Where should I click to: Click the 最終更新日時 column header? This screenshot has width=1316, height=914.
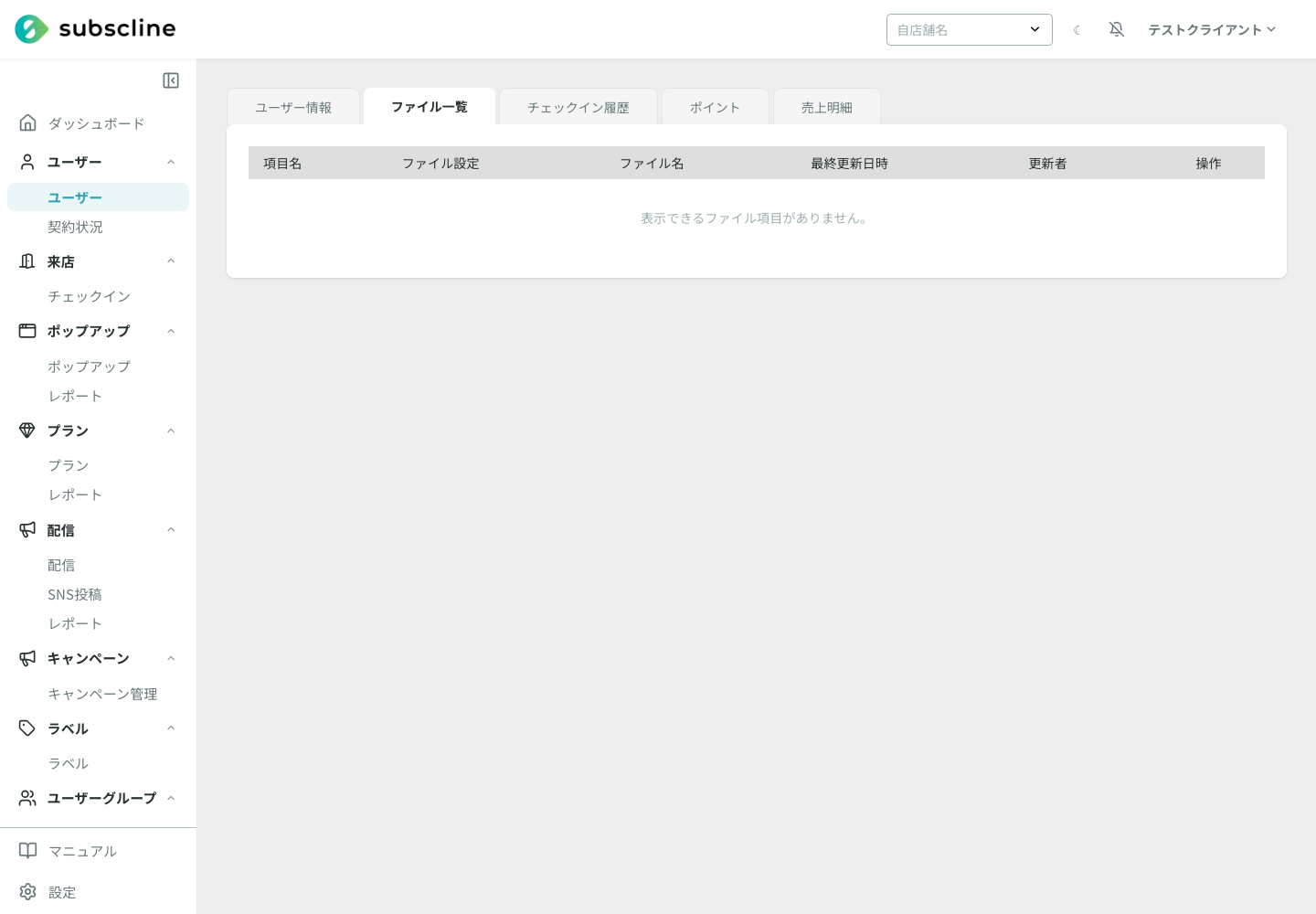click(x=850, y=163)
